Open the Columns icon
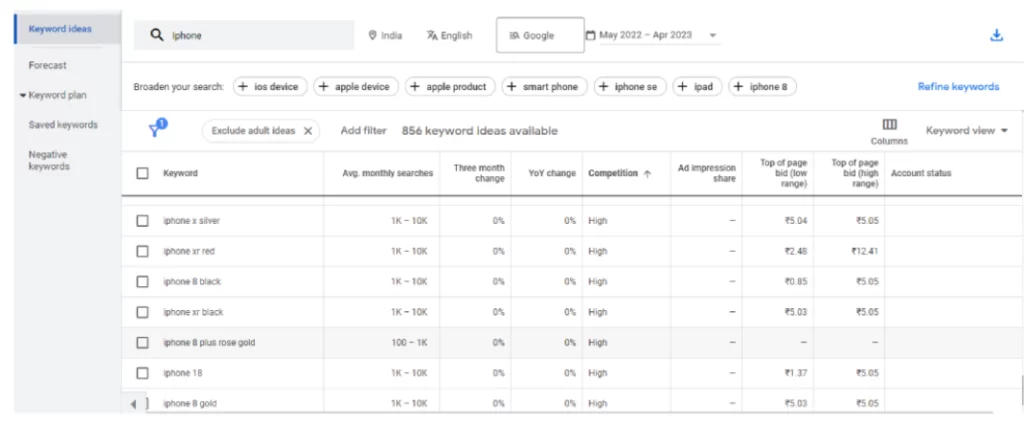This screenshot has height=423, width=1024. (889, 125)
